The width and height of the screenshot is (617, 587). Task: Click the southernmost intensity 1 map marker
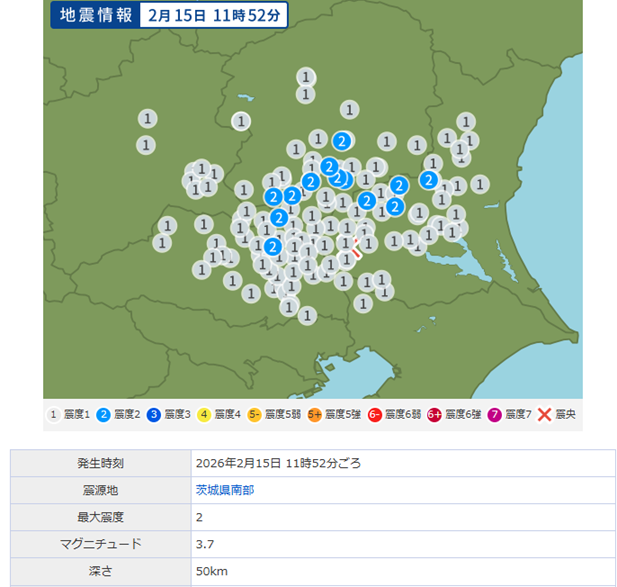(x=307, y=315)
